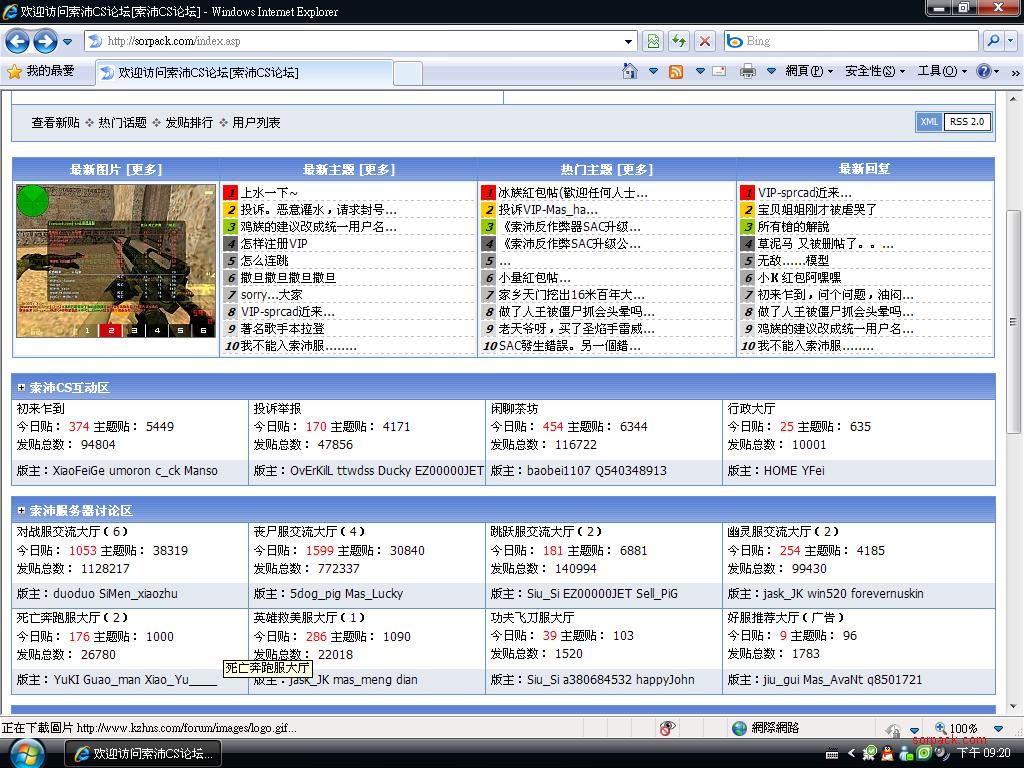Click the Bing search magnifier button
Viewport: 1024px width, 768px height.
pyautogui.click(x=992, y=41)
